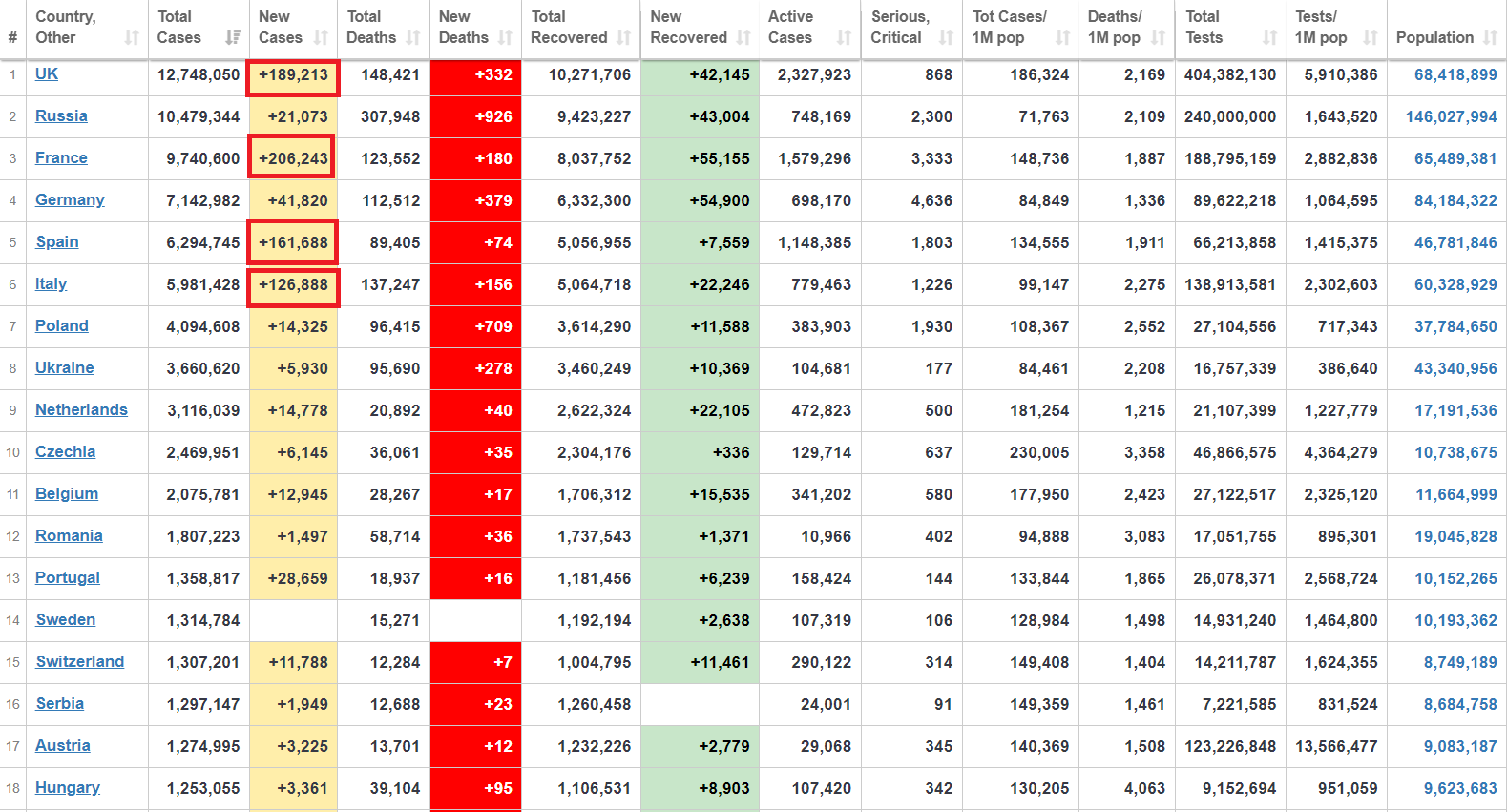Select UK total cases cell 12,748,050
1507x812 pixels.
point(199,74)
